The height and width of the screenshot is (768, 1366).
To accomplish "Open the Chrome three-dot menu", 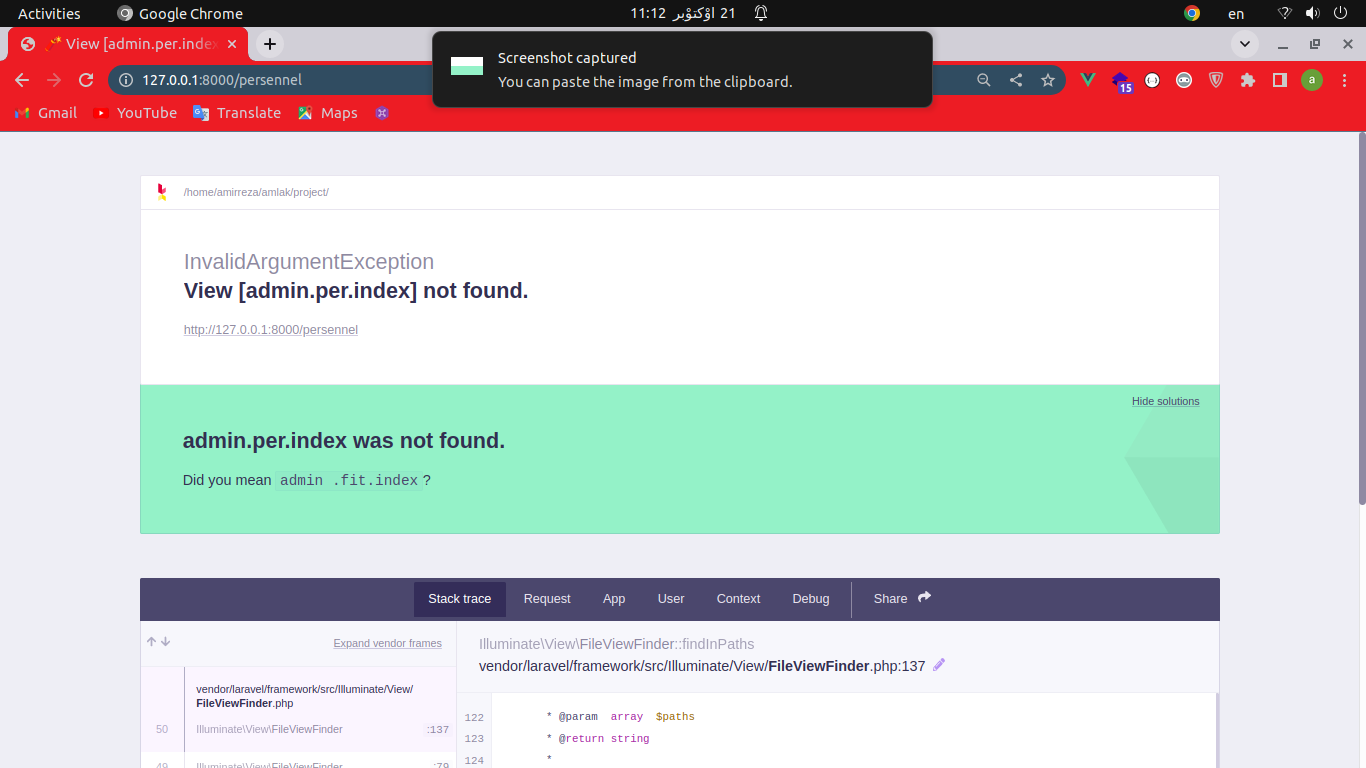I will [x=1344, y=80].
